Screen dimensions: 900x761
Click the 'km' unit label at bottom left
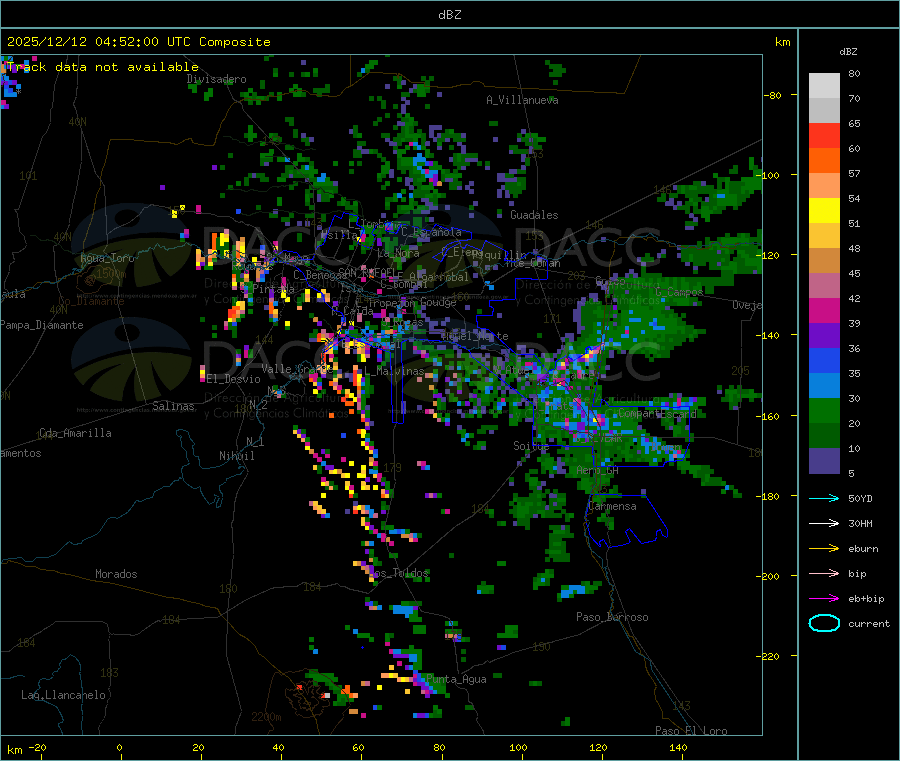(x=14, y=750)
